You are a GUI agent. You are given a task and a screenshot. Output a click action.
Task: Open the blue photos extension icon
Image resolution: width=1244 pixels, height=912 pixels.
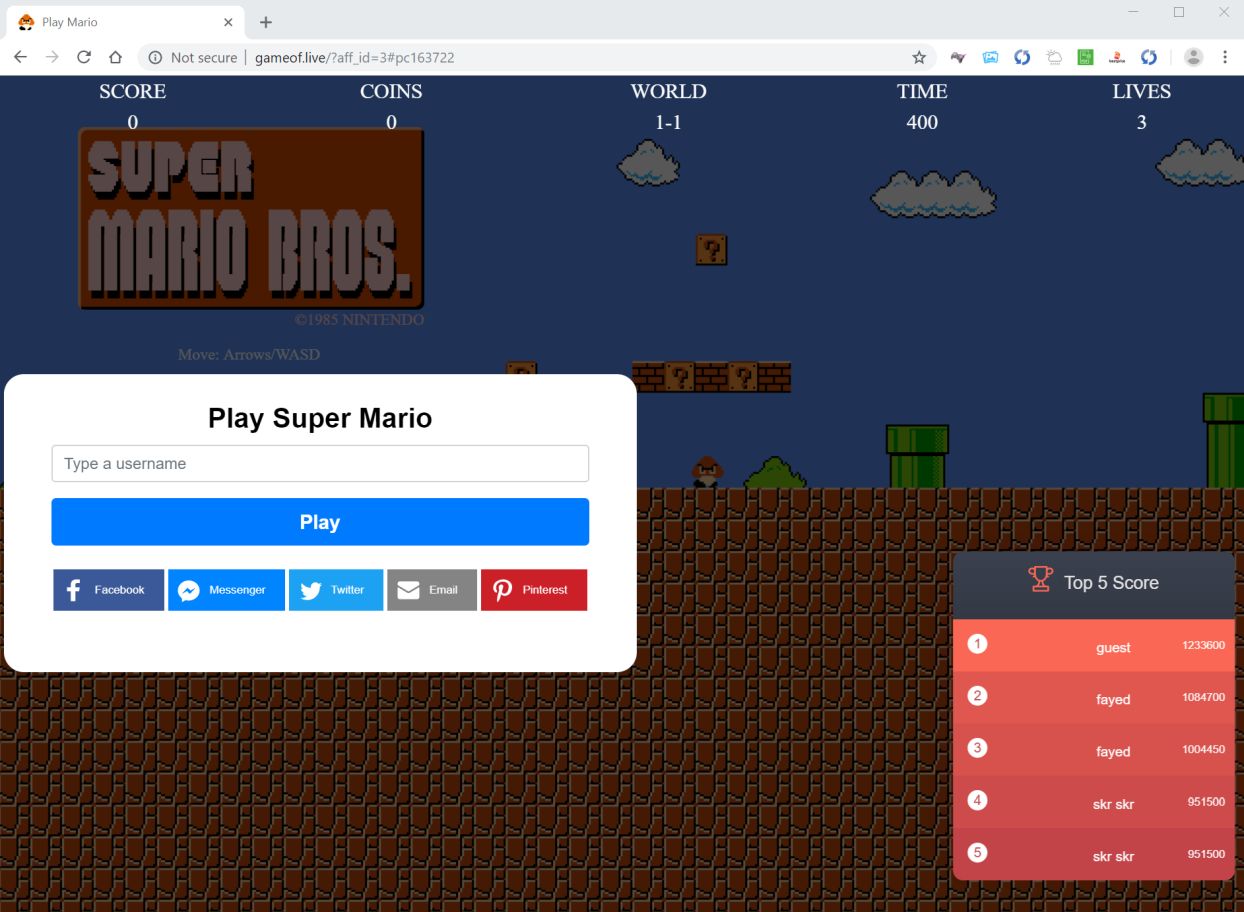tap(990, 57)
